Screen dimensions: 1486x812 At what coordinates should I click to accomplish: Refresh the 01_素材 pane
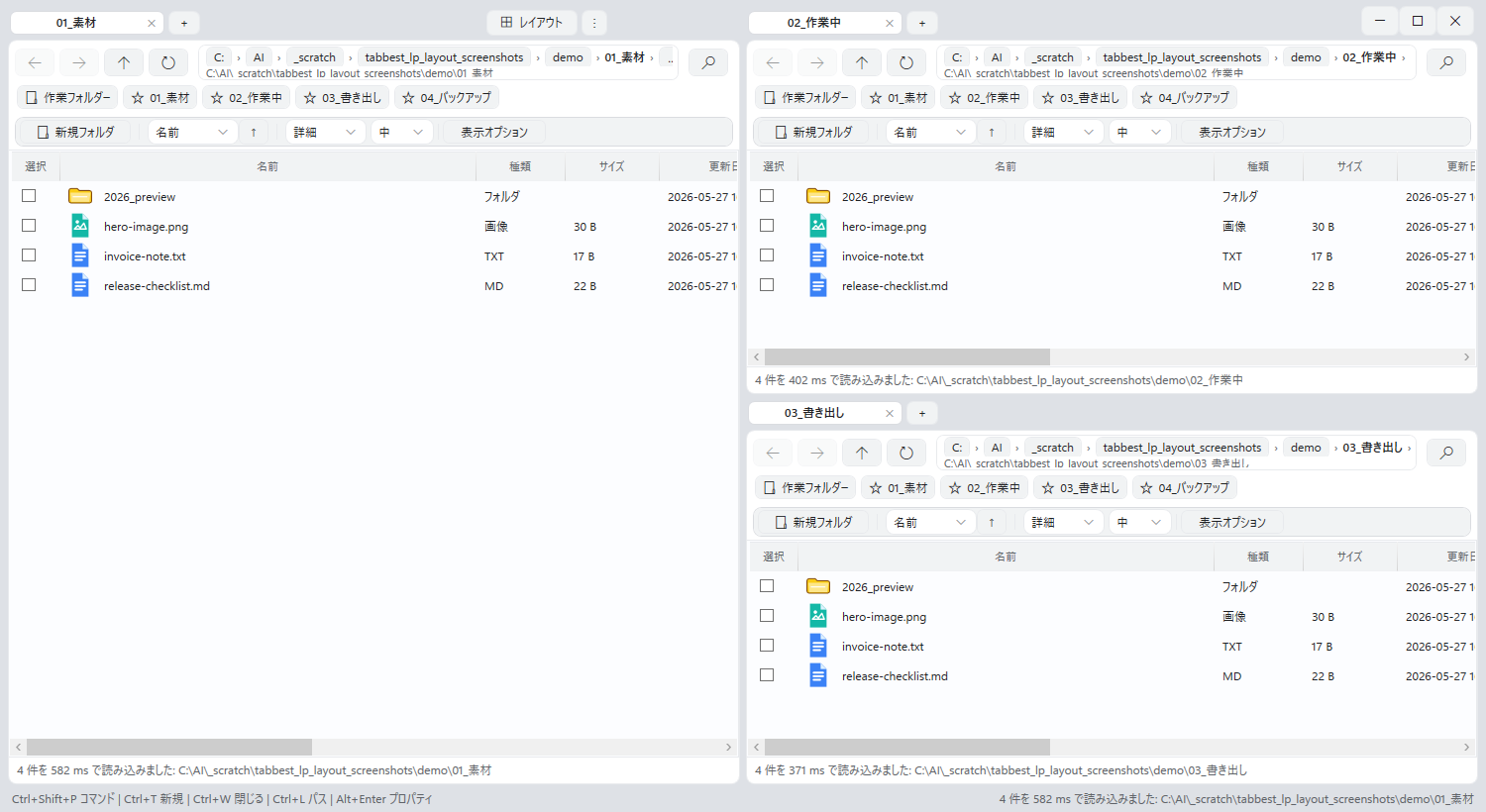168,62
